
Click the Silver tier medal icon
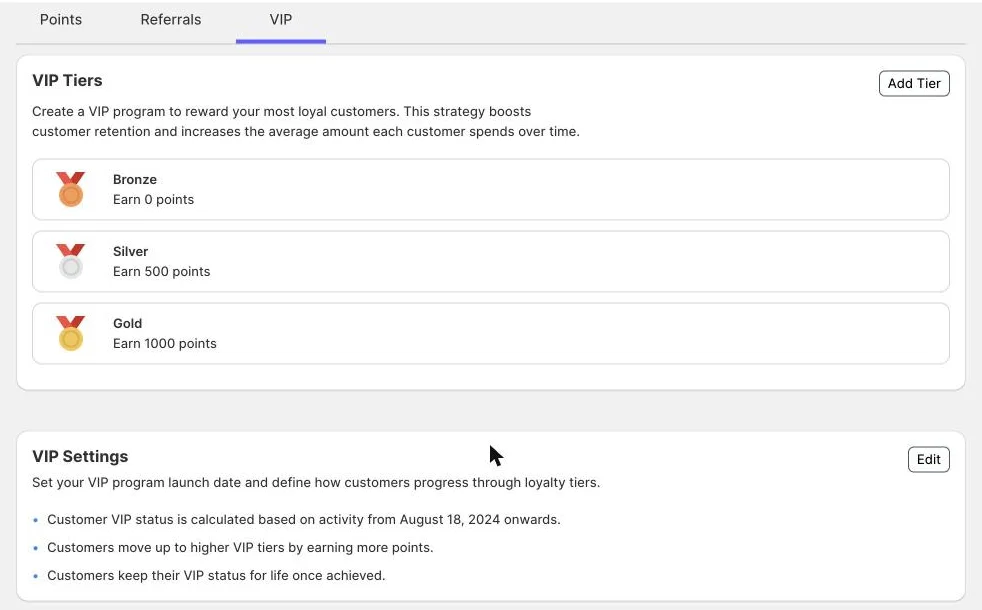pos(71,261)
